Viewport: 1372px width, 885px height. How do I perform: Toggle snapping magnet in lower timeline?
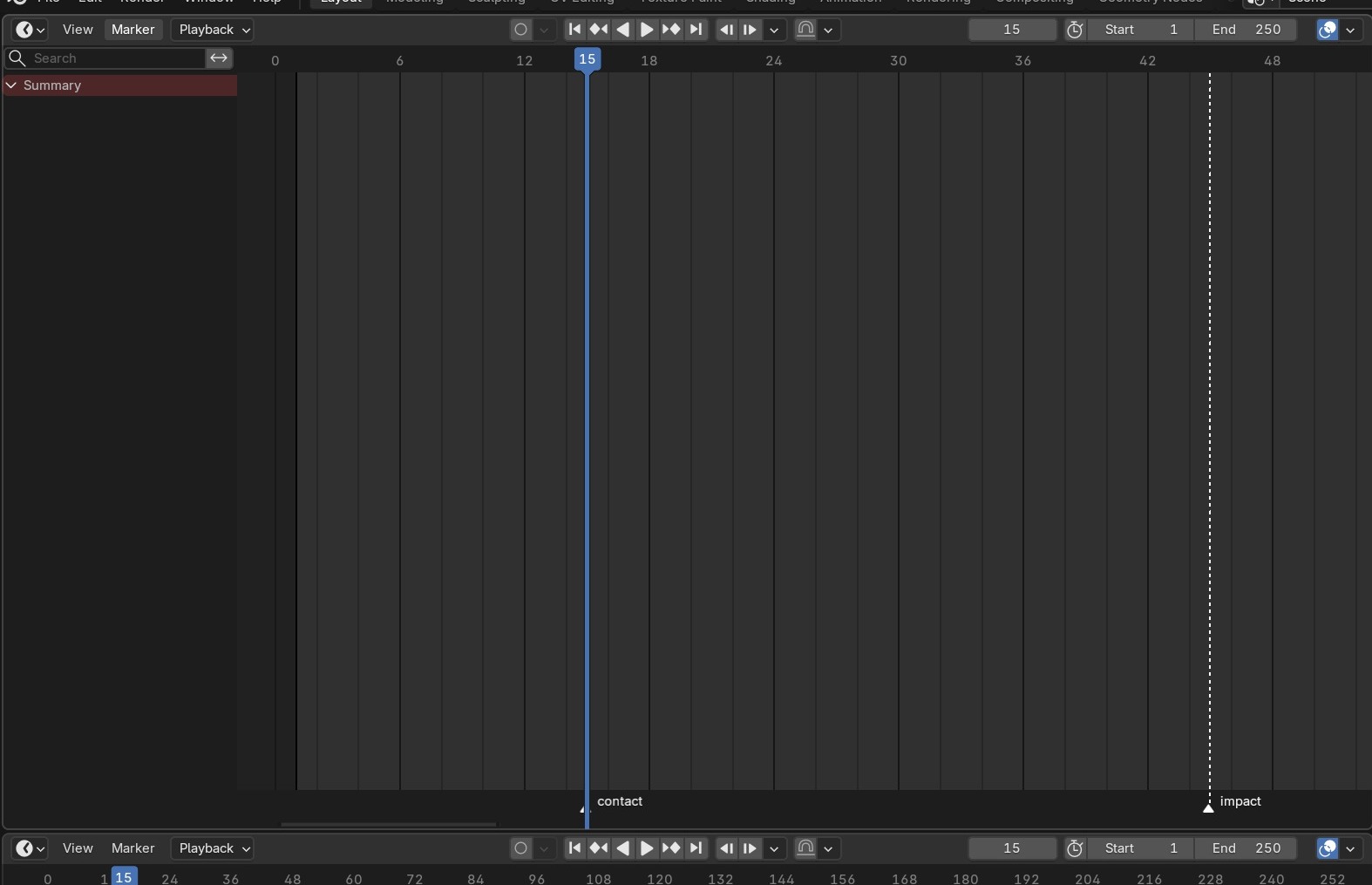(806, 848)
